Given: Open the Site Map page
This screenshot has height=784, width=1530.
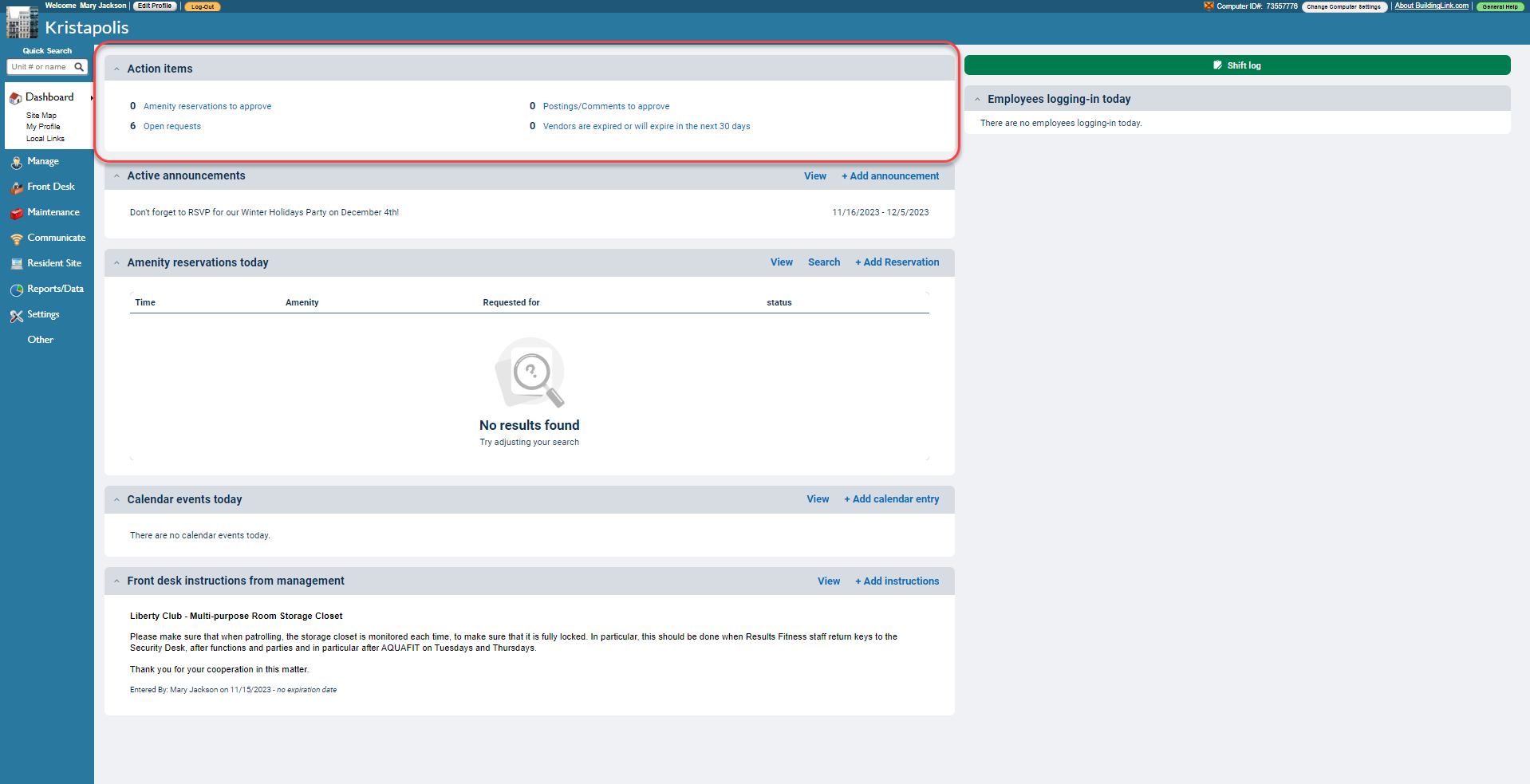Looking at the screenshot, I should pyautogui.click(x=41, y=115).
